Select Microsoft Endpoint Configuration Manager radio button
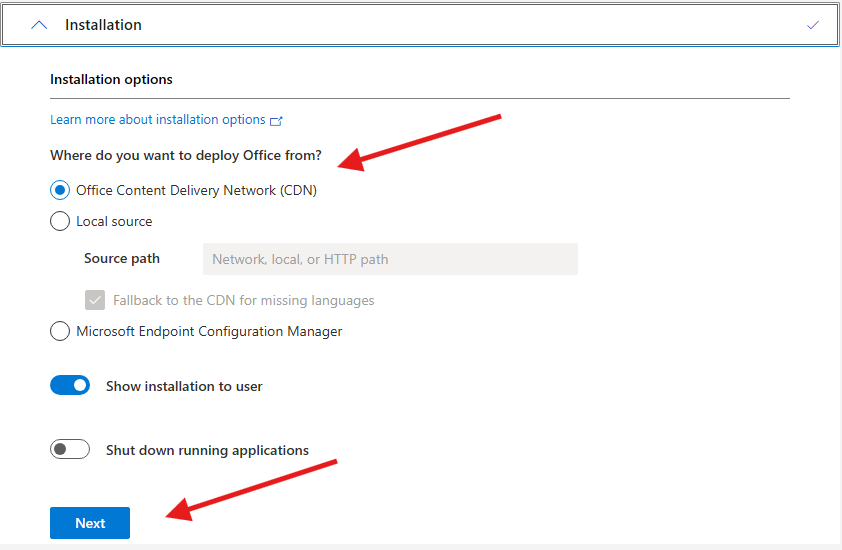The height and width of the screenshot is (550, 842). (60, 331)
